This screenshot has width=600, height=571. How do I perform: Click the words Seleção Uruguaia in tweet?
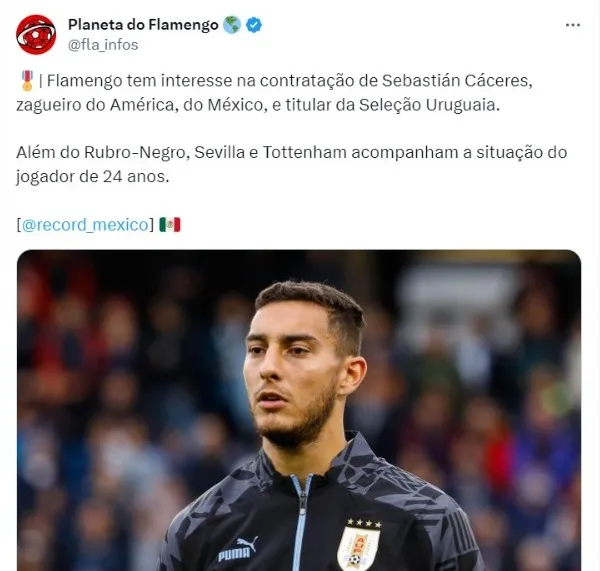click(429, 105)
